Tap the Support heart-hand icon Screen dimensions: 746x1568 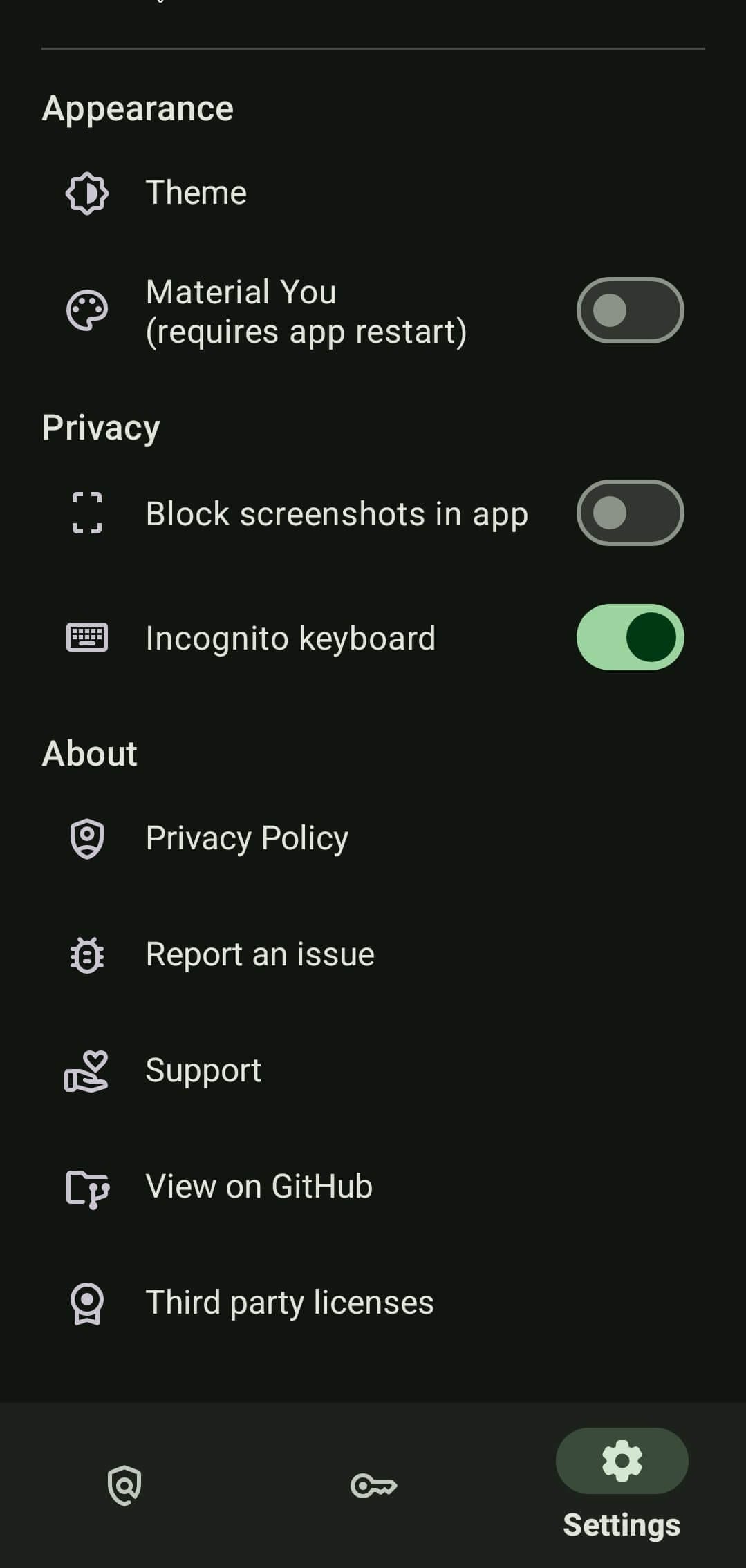point(87,1070)
